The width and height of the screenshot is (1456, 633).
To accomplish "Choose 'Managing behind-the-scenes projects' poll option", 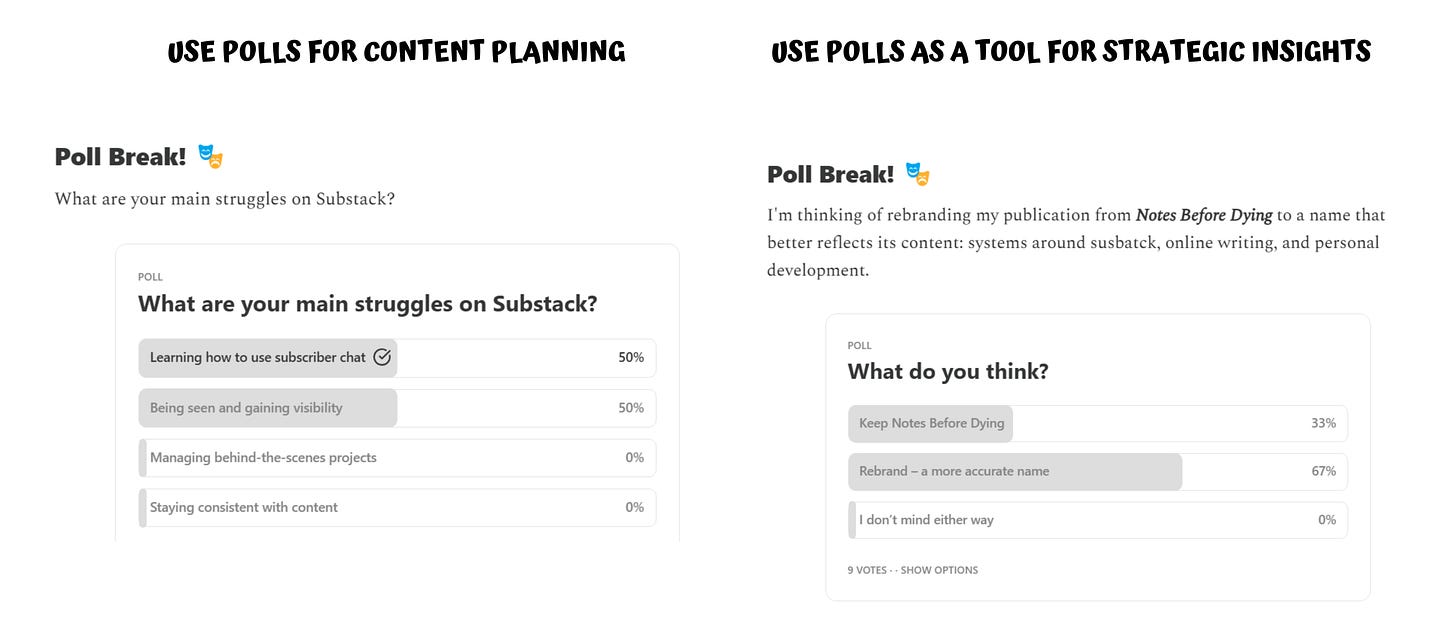I will pyautogui.click(x=397, y=458).
